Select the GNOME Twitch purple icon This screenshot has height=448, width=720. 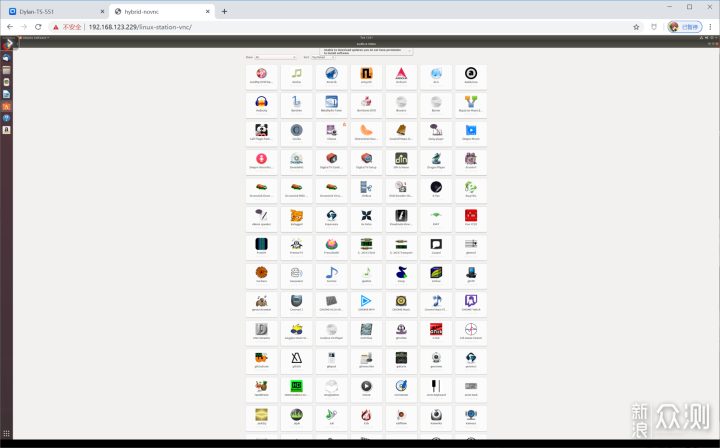tap(471, 304)
